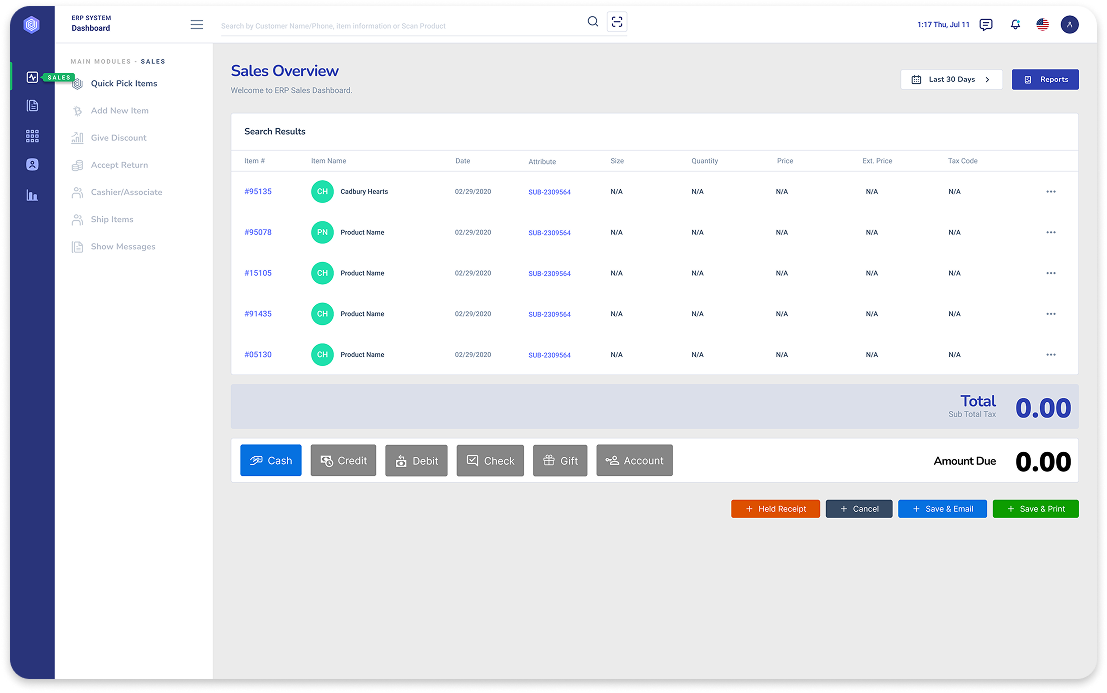
Task: Click the CH avatar in row #91435
Action: 323,314
